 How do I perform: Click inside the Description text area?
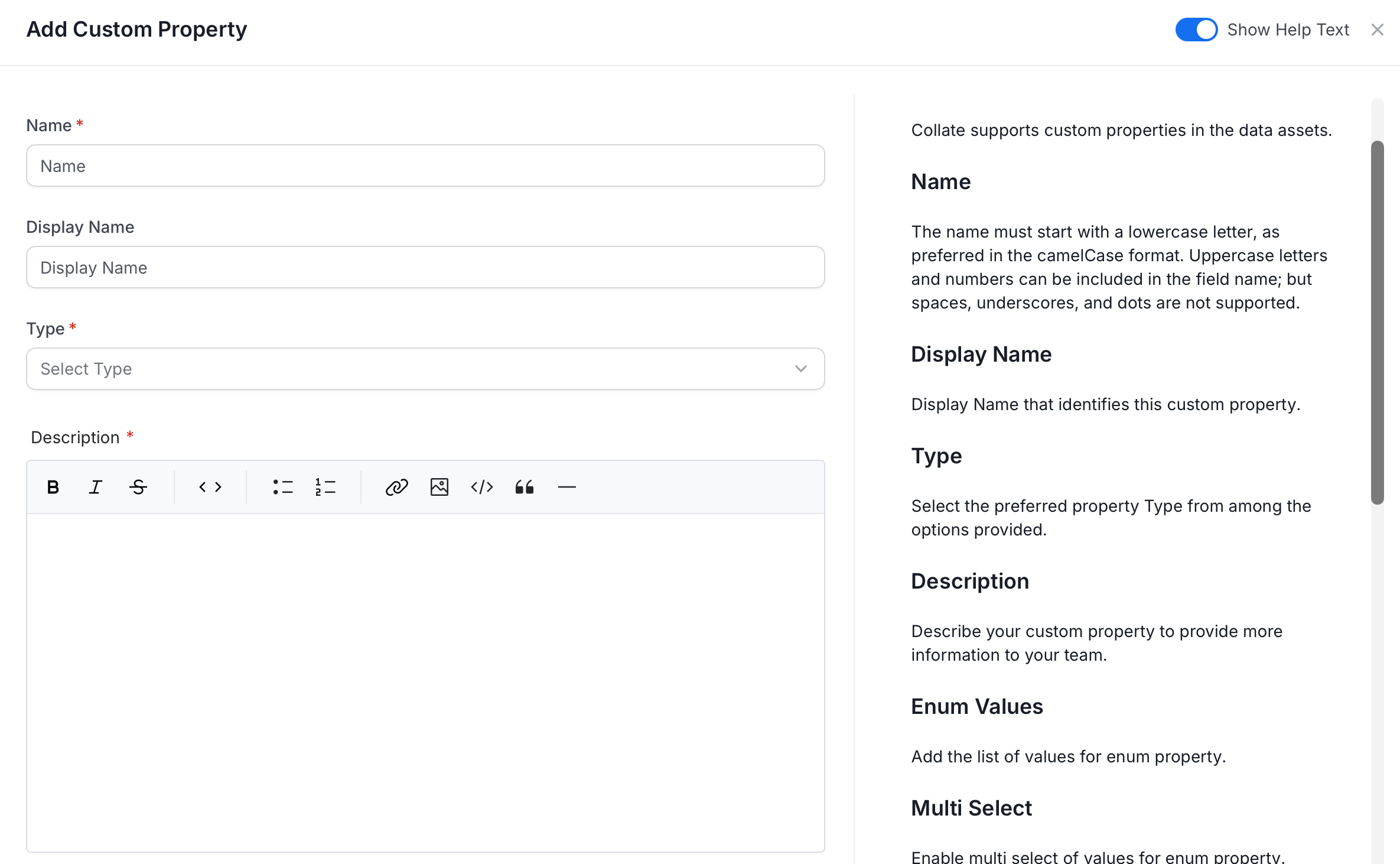point(425,683)
